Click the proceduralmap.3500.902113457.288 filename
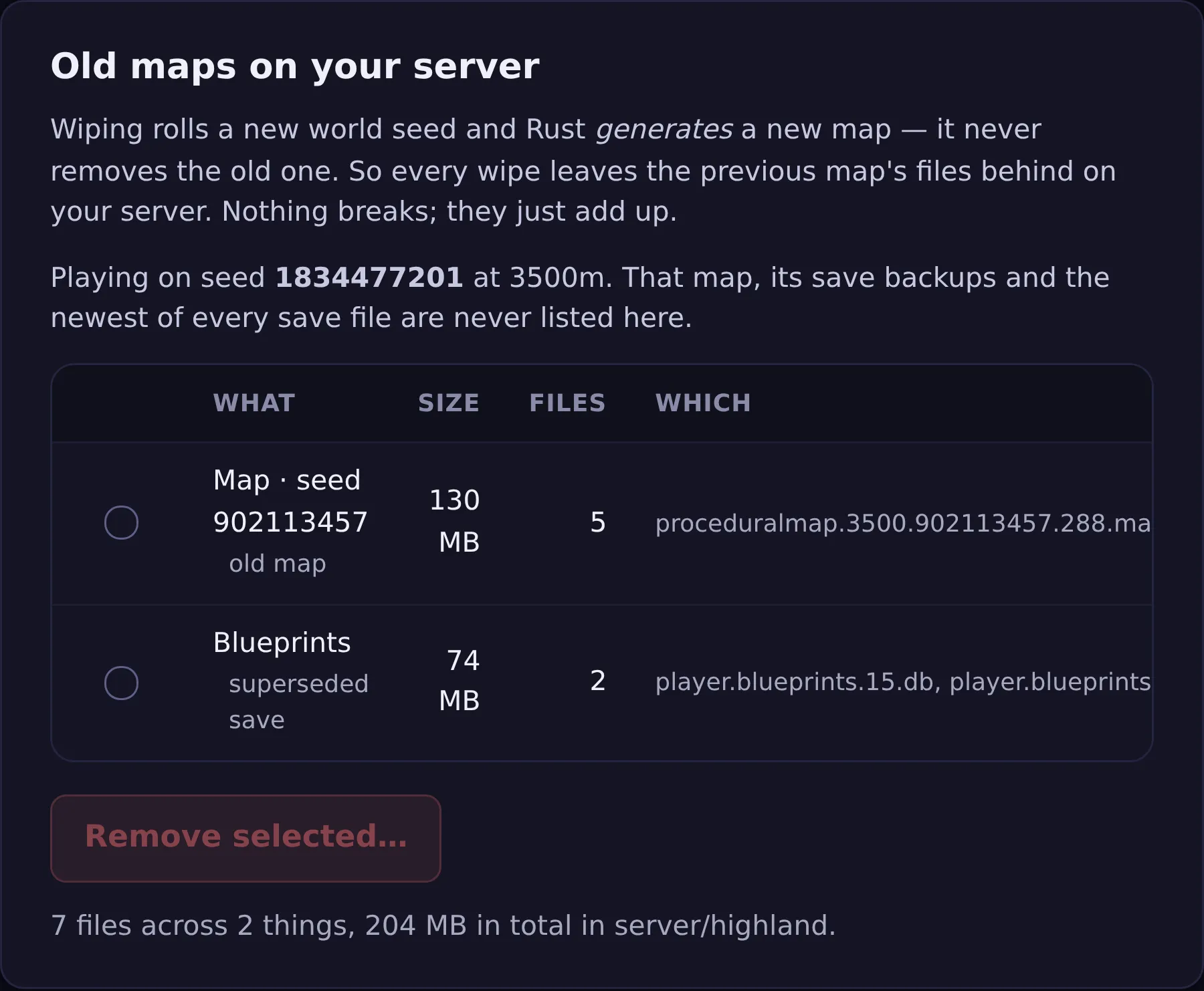 [903, 523]
